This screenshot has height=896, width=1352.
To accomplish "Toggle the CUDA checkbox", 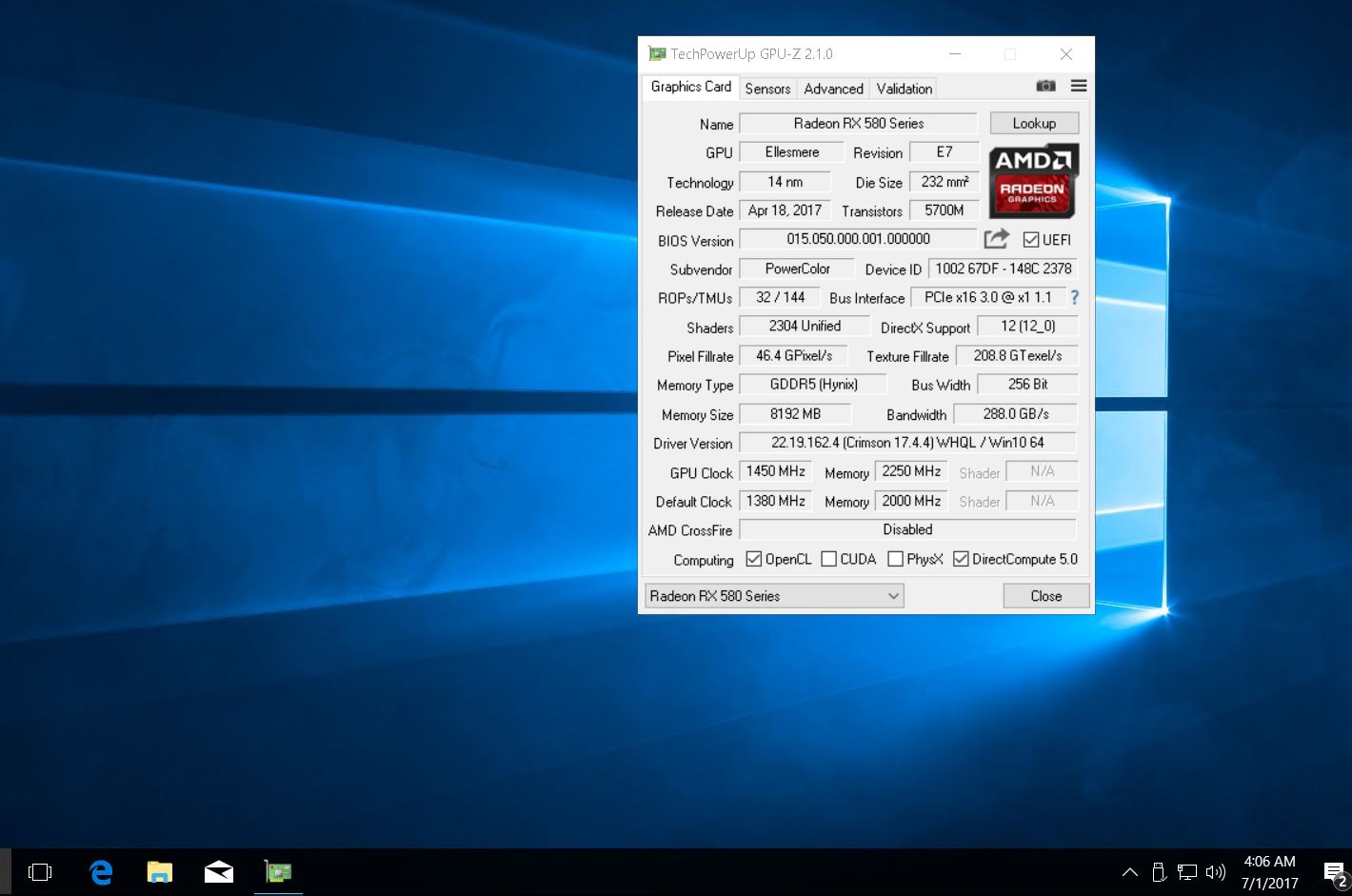I will 828,559.
